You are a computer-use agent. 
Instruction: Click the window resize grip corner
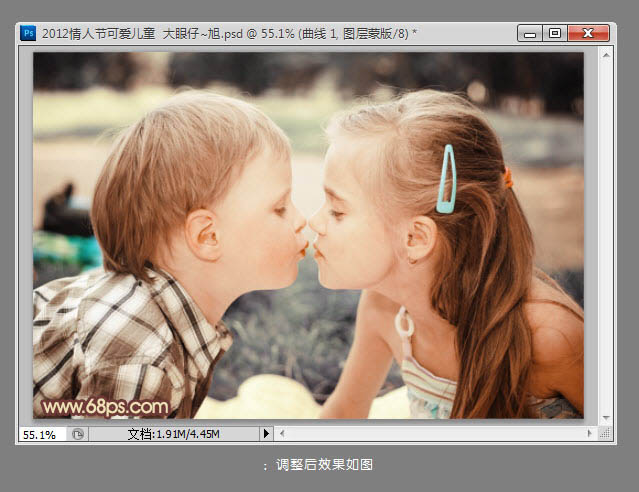606,434
